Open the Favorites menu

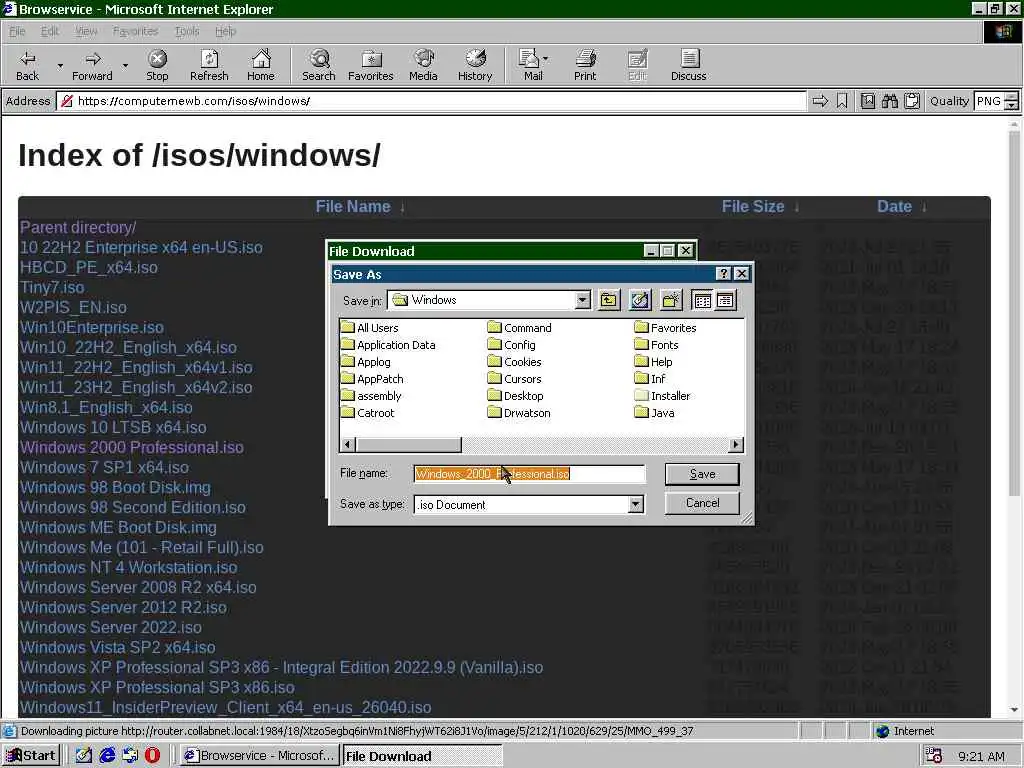[135, 31]
